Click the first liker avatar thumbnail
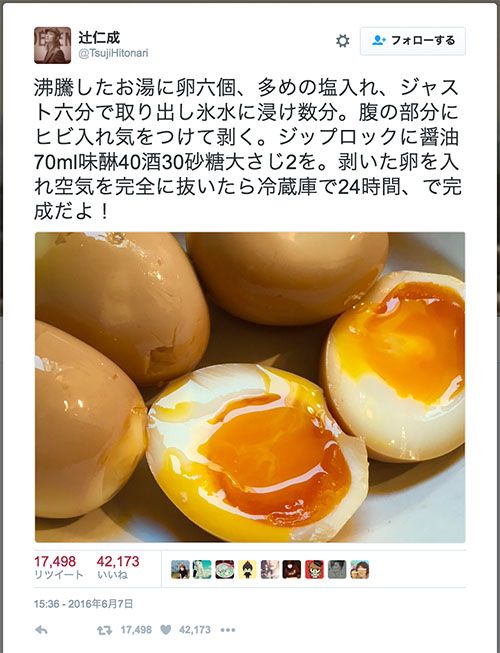Image resolution: width=500 pixels, height=653 pixels. (x=180, y=569)
